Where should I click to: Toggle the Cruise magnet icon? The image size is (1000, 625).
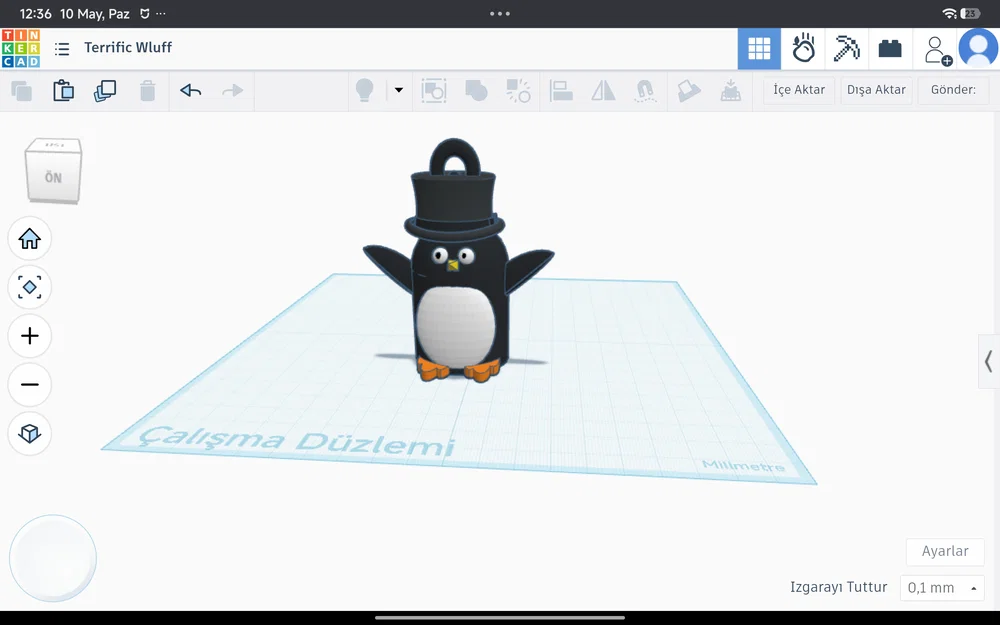(x=646, y=91)
